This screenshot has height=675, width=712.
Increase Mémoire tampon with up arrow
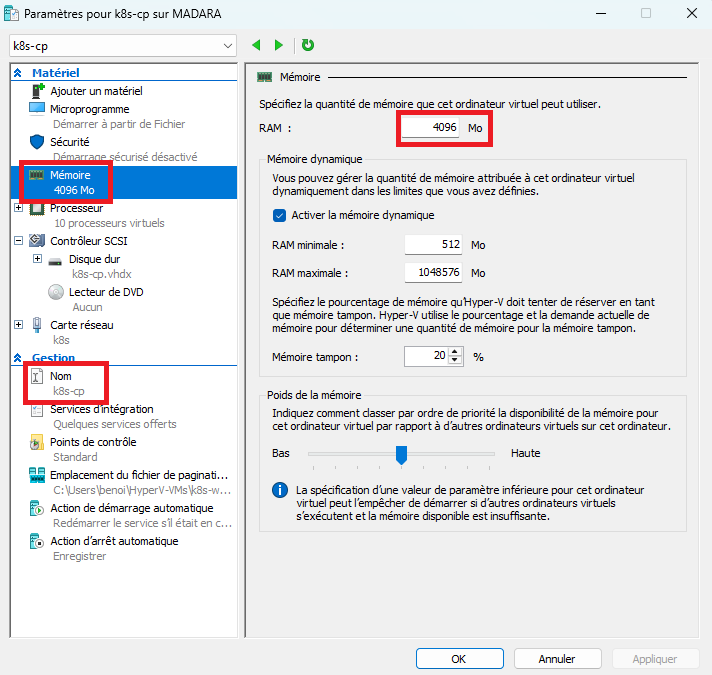(455, 352)
